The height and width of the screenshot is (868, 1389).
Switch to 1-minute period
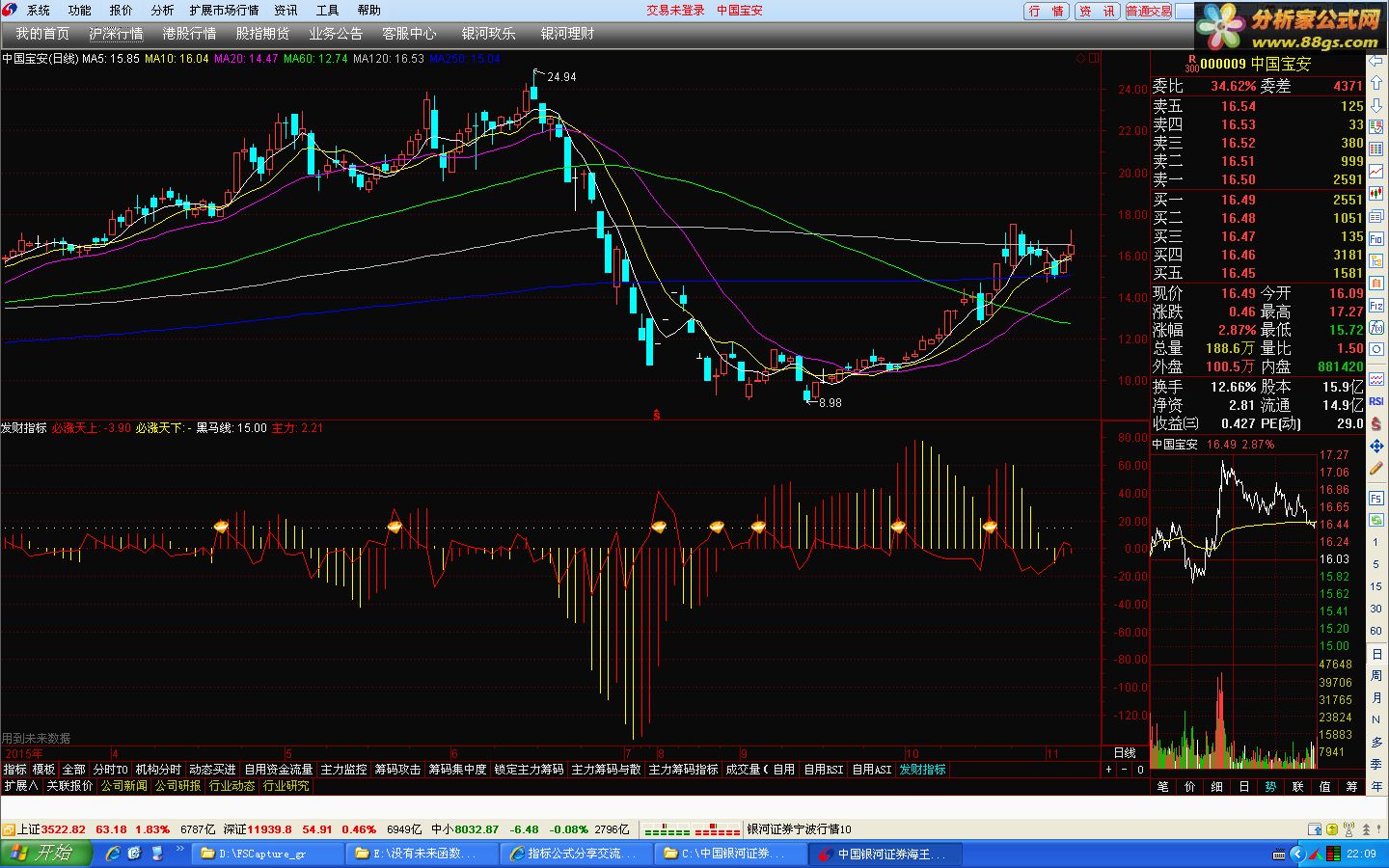click(x=1376, y=543)
